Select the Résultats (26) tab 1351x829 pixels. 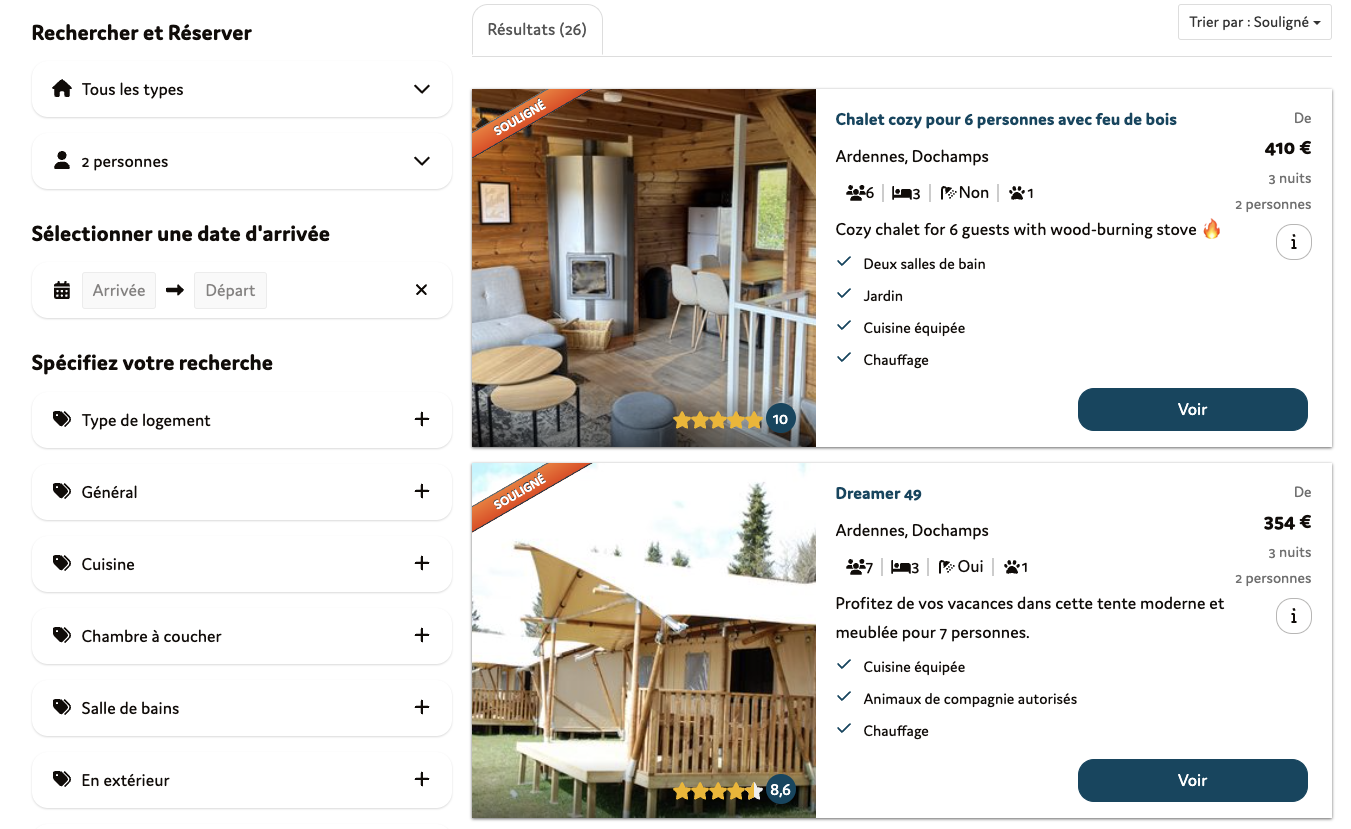pos(537,30)
